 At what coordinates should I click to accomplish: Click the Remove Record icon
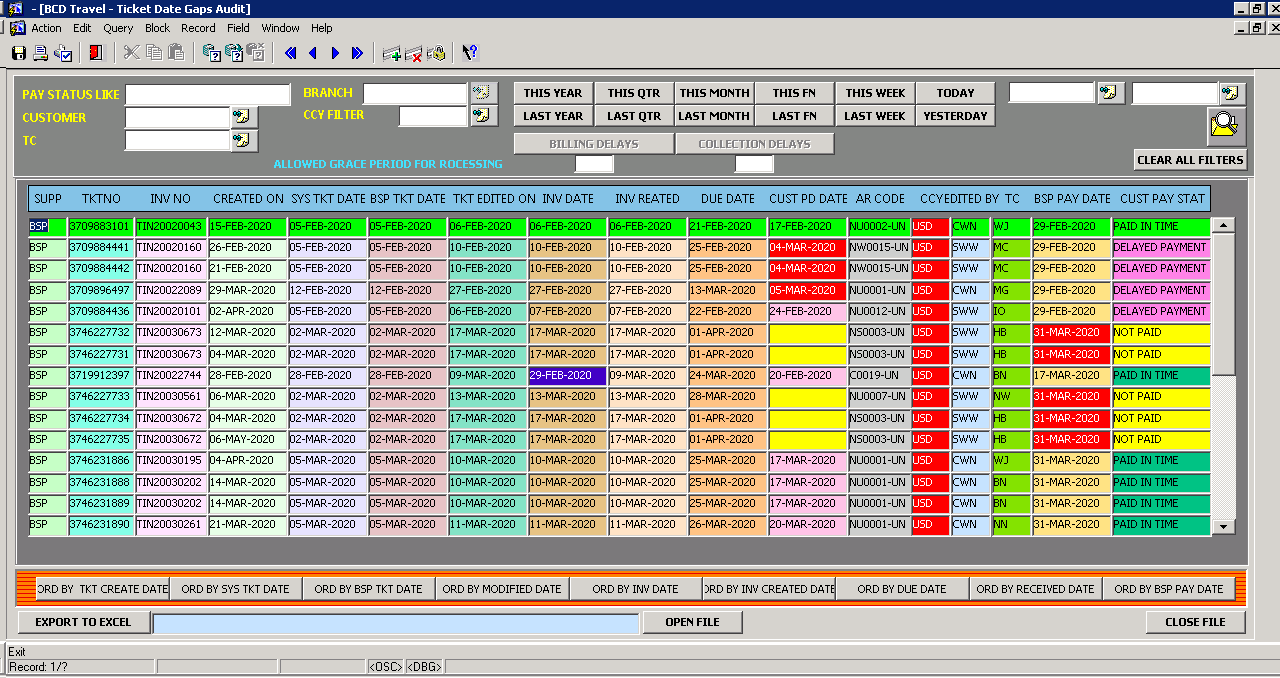click(414, 53)
